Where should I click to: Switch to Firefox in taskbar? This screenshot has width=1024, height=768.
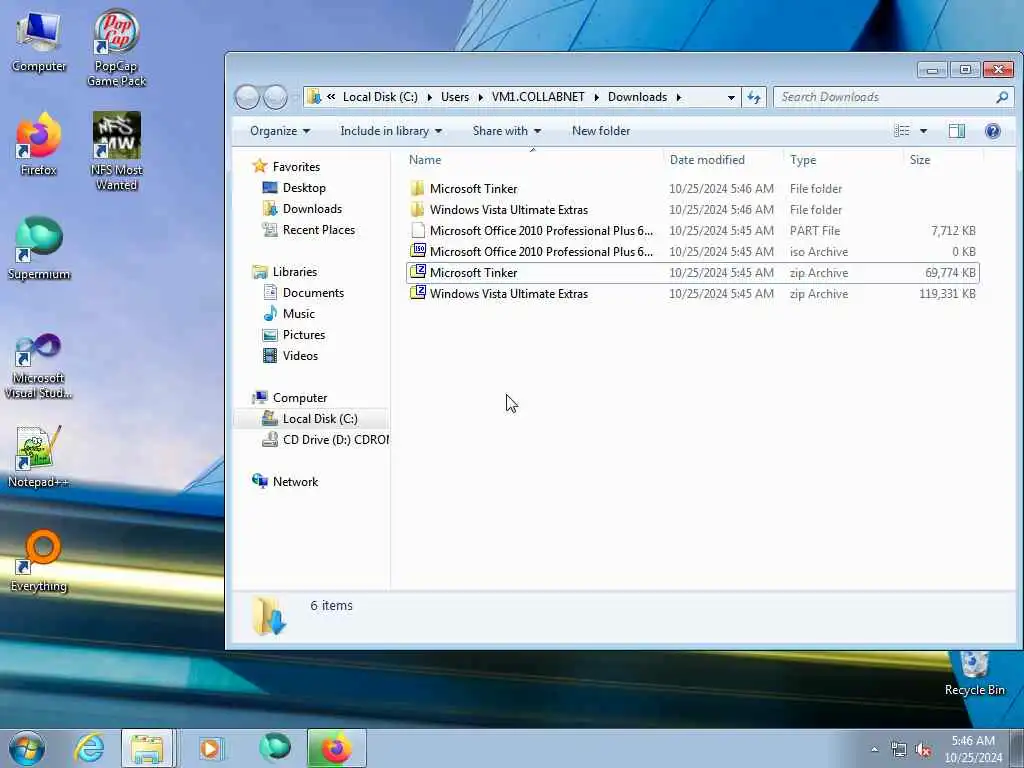336,748
